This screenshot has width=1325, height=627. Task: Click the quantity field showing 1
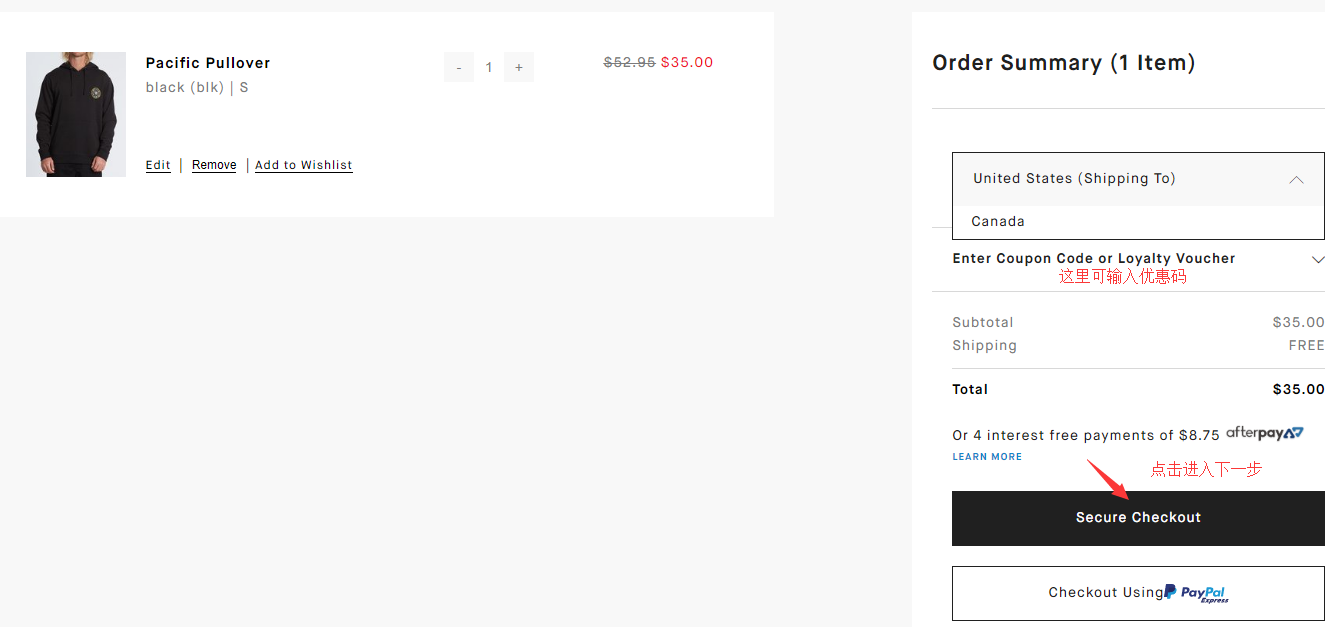(489, 67)
